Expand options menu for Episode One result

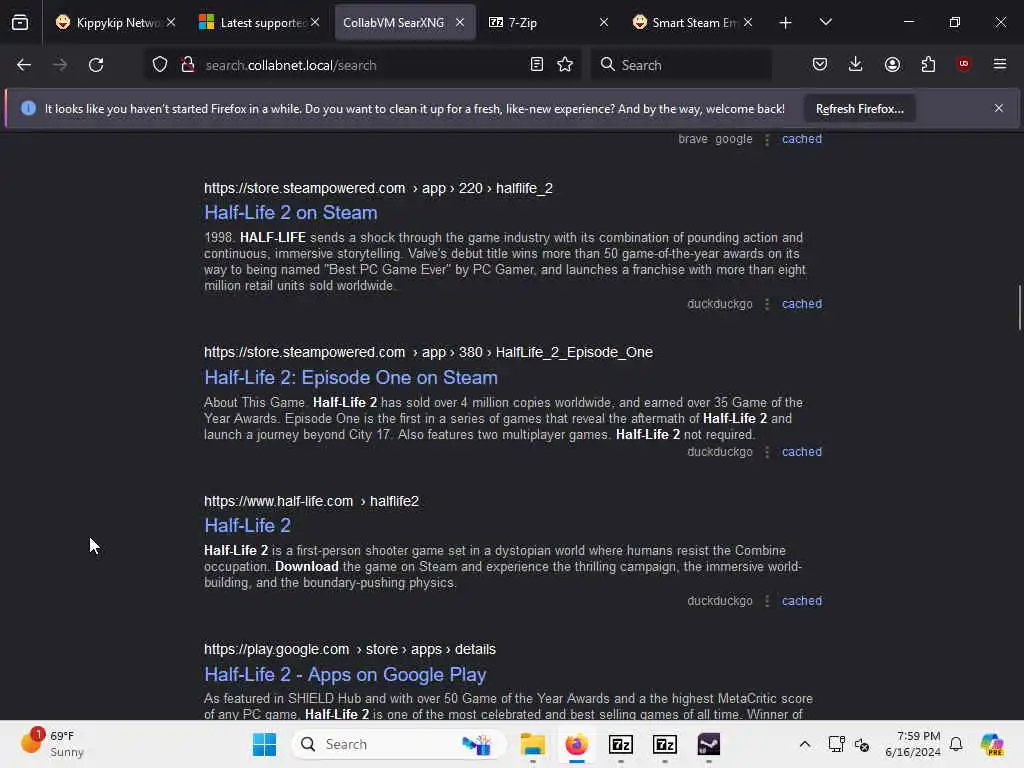[767, 452]
